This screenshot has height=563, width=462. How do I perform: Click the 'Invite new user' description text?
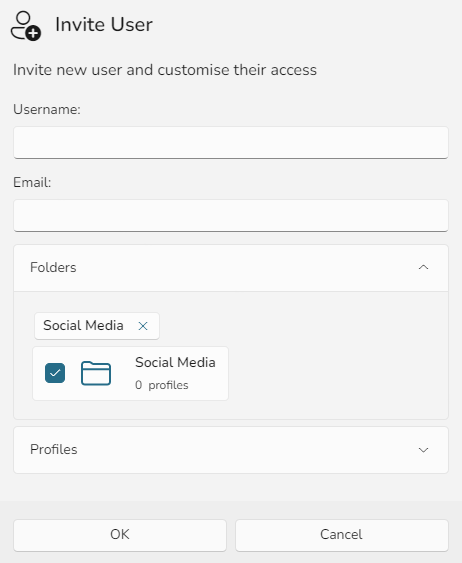click(x=165, y=70)
